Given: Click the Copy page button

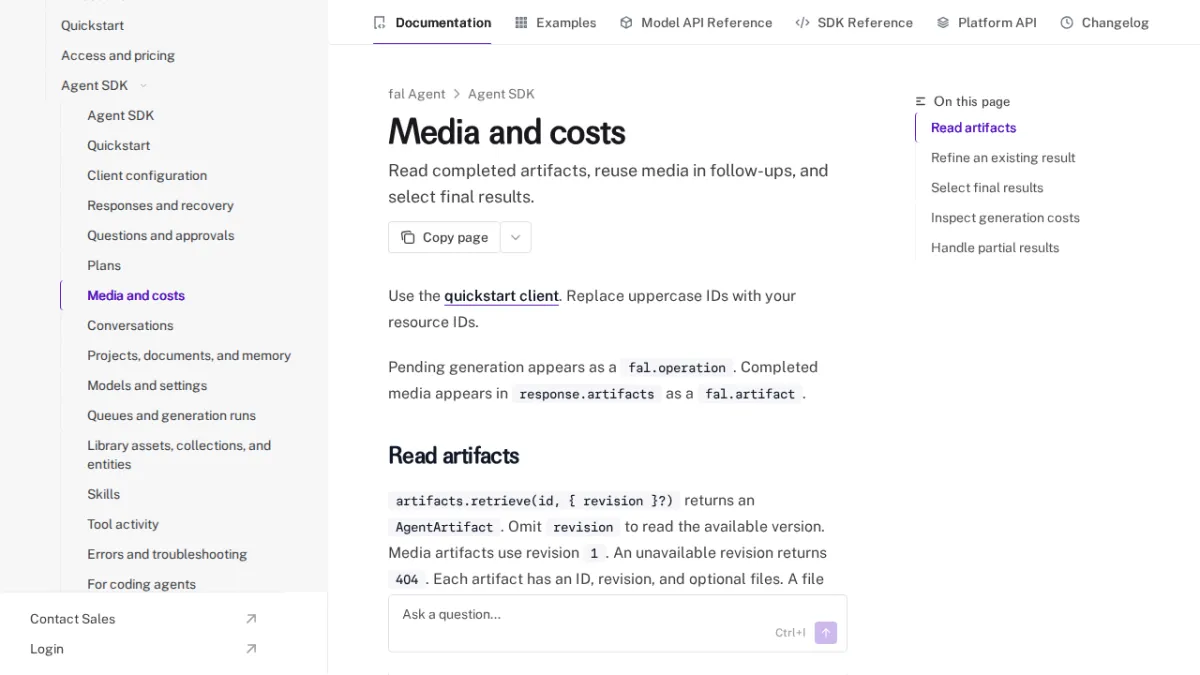Looking at the screenshot, I should point(444,237).
